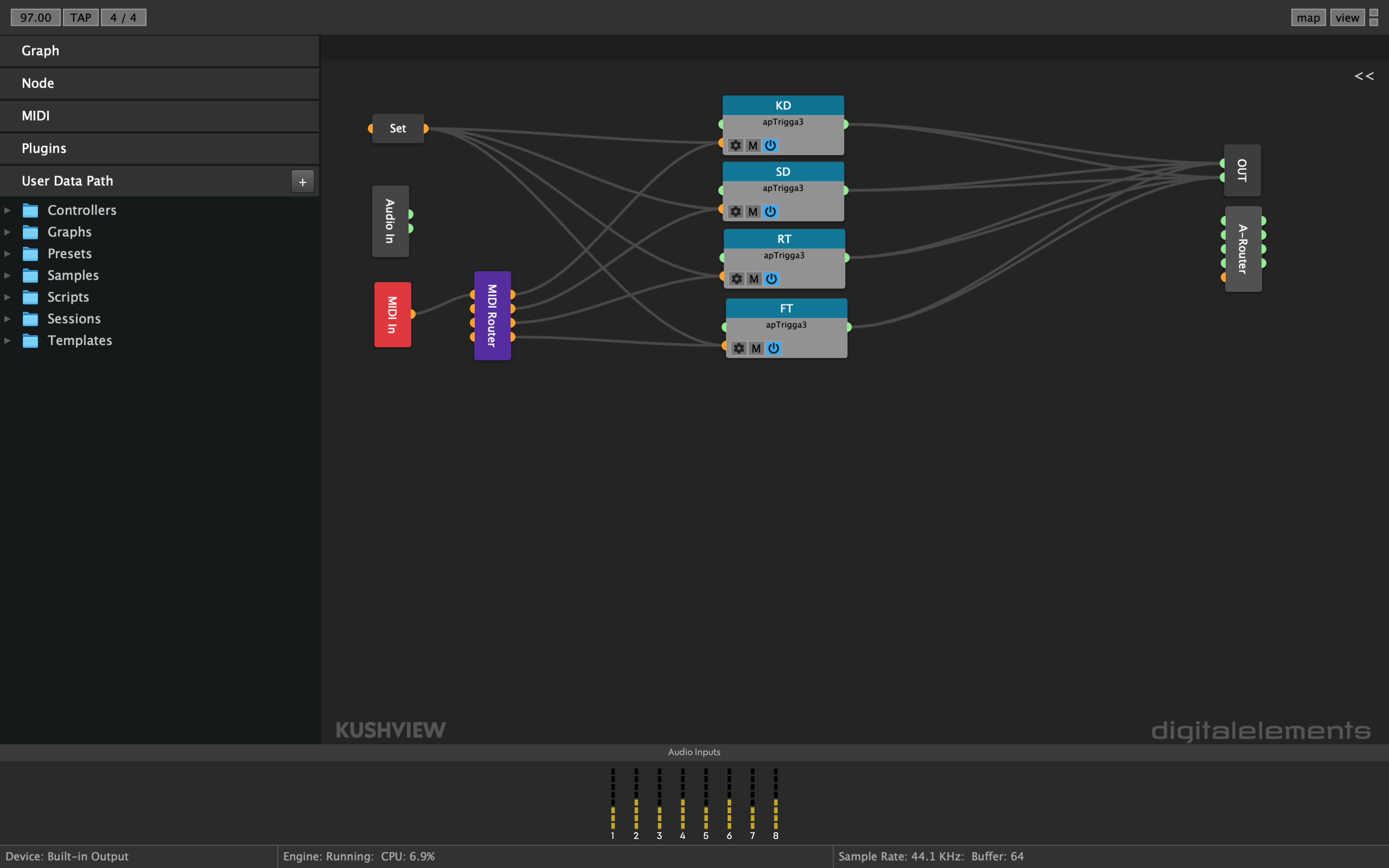Screen dimensions: 1389x868
Task: Expand the Samples folder
Action: 8,275
